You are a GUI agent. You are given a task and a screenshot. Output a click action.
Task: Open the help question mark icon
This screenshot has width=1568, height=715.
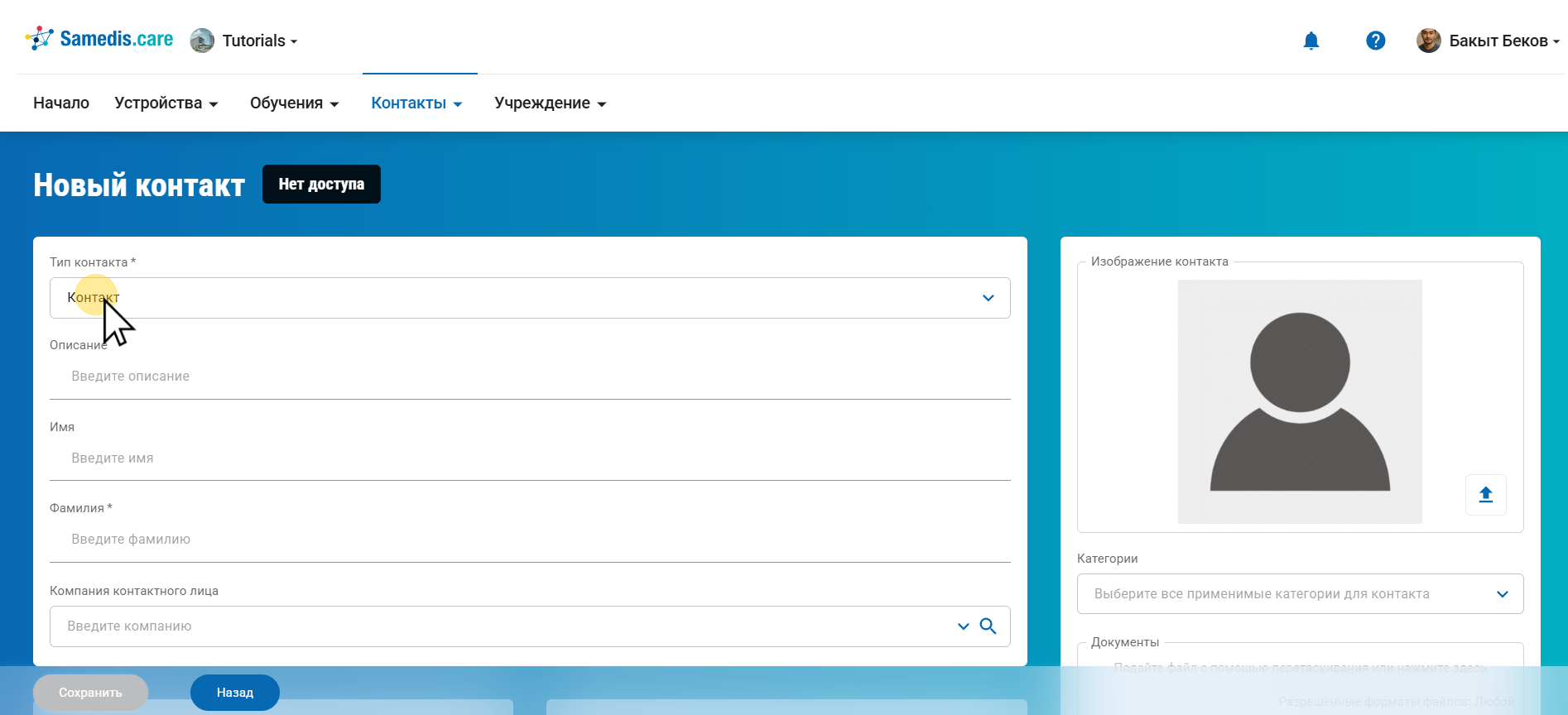tap(1375, 41)
